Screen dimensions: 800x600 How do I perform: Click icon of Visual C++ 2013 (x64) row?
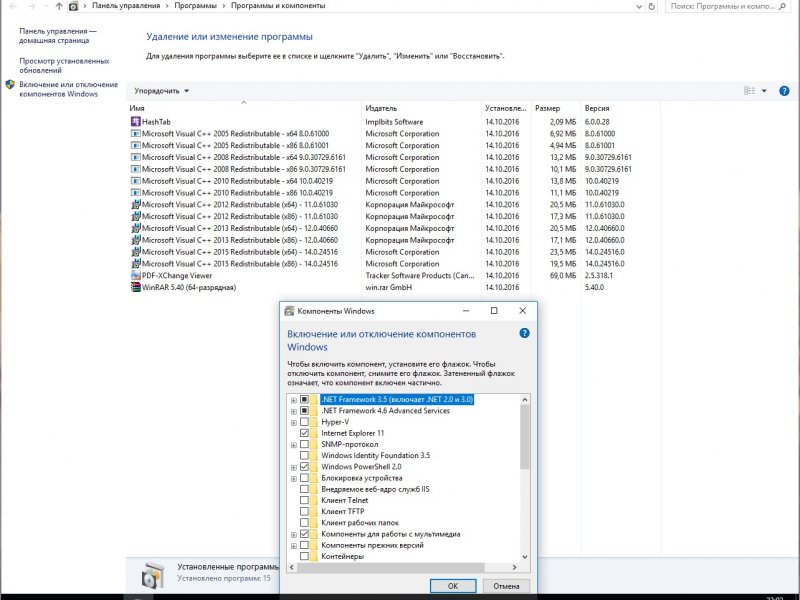135,228
